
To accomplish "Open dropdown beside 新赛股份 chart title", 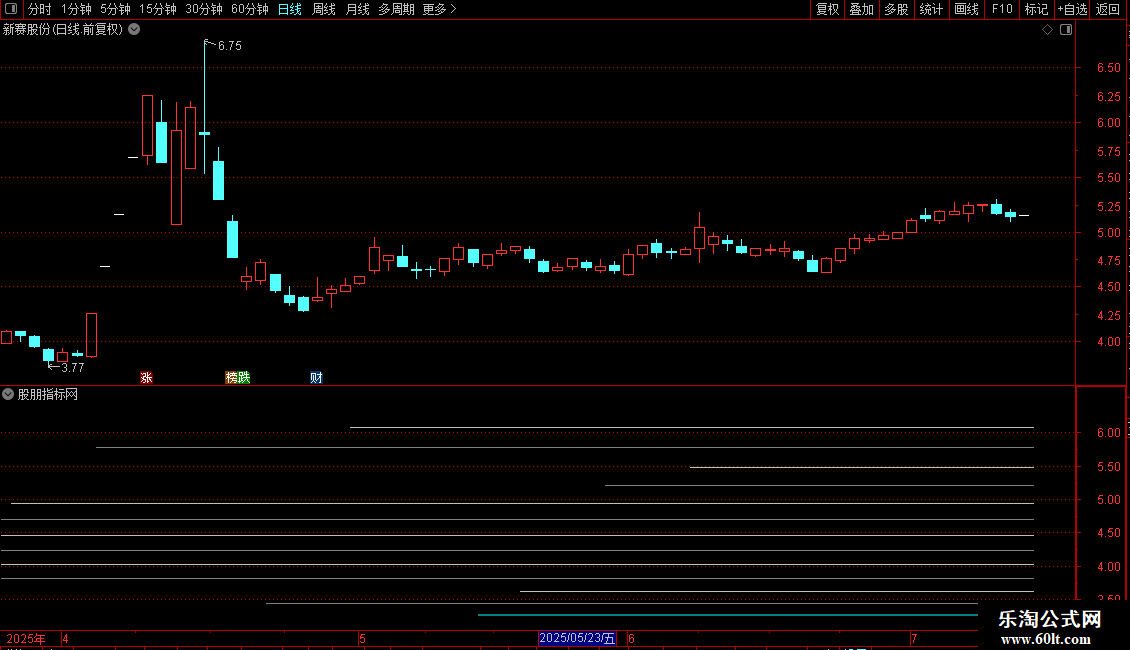I will [134, 30].
